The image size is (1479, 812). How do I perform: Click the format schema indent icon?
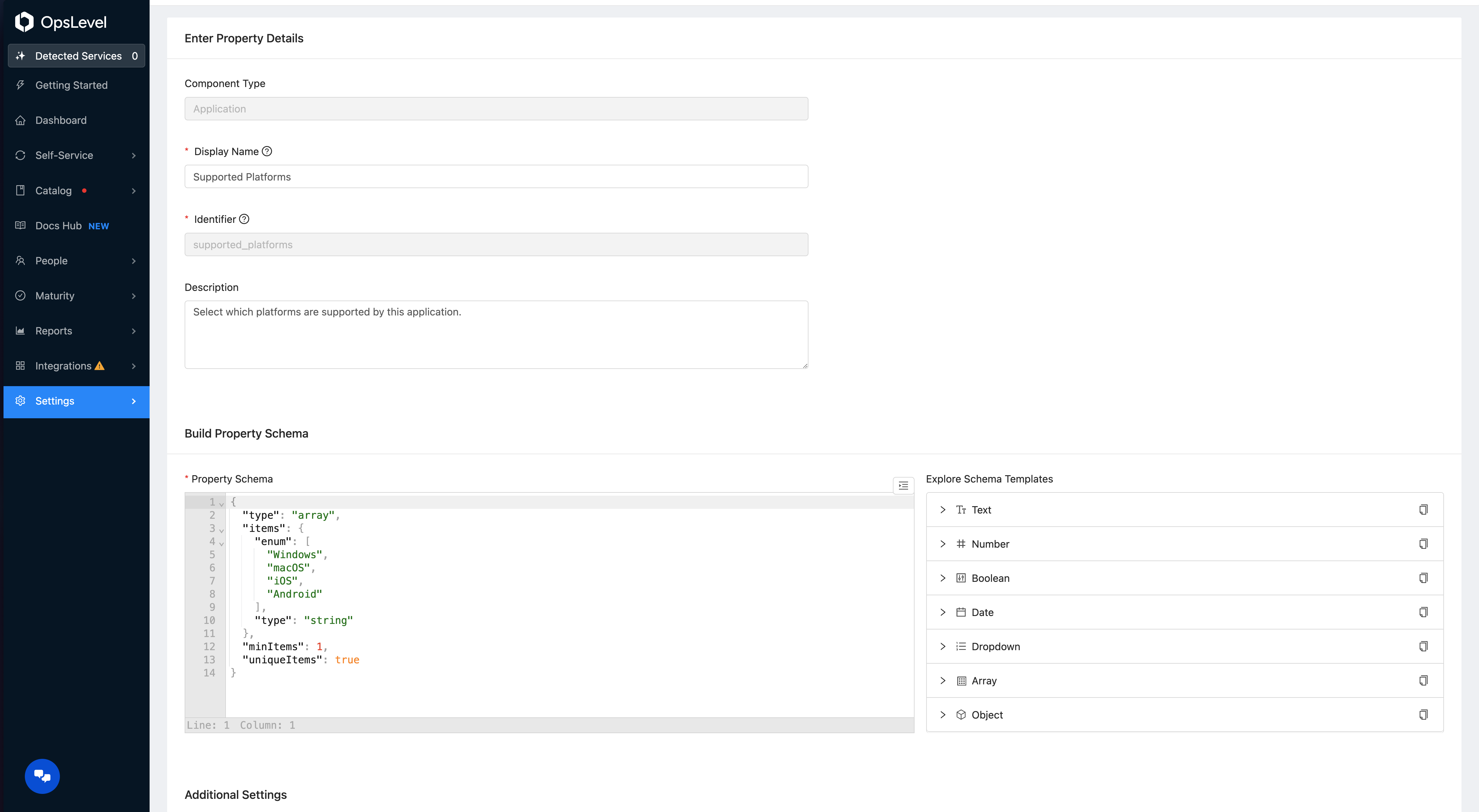pos(903,485)
